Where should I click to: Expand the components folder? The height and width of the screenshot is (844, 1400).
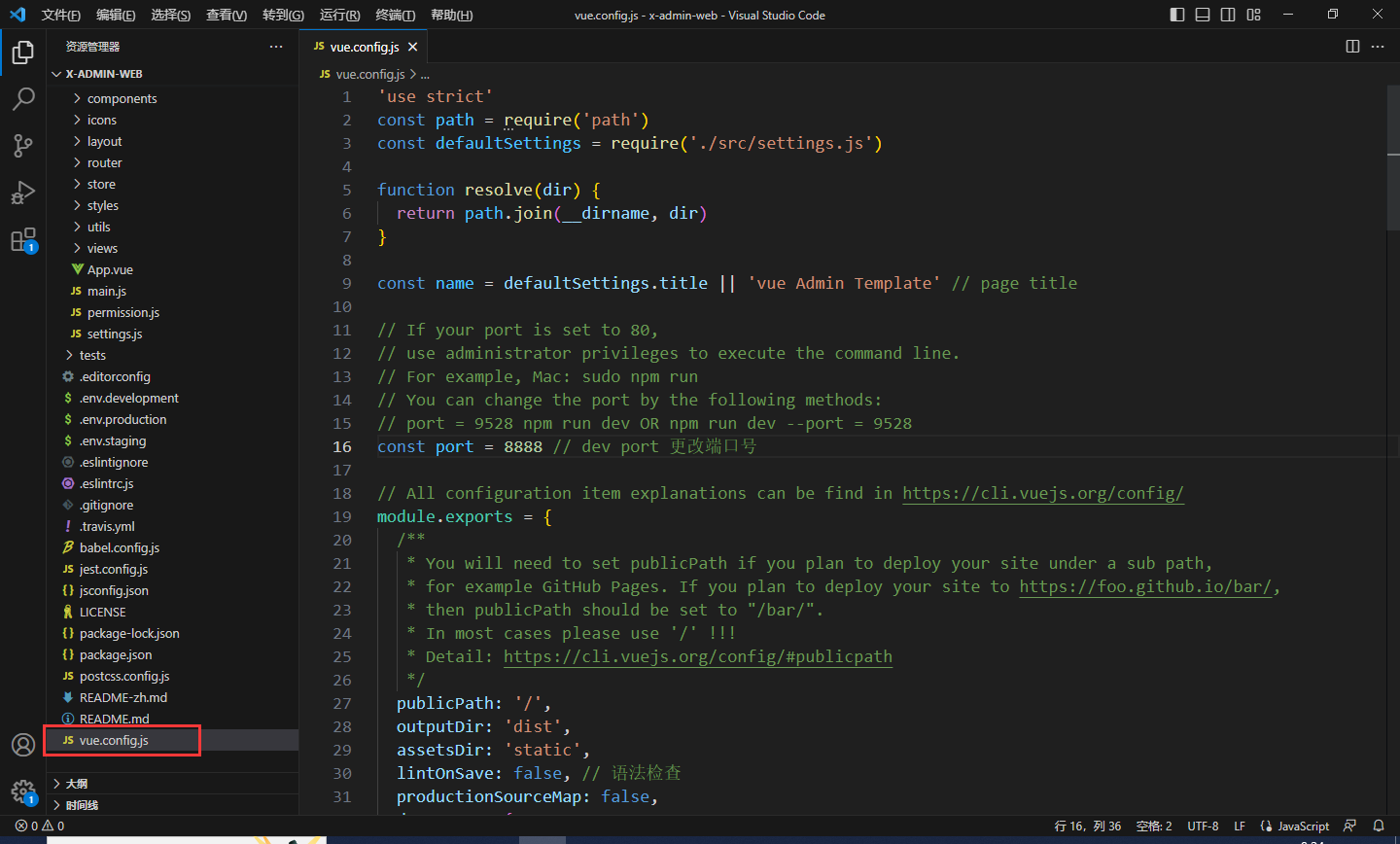(172, 98)
